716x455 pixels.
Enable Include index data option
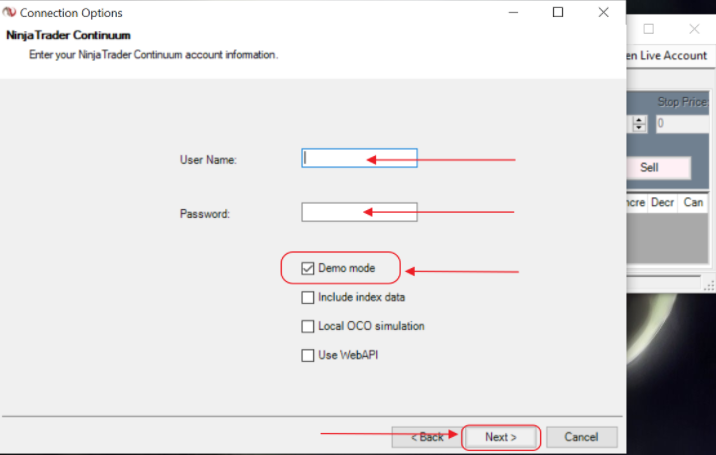[308, 297]
